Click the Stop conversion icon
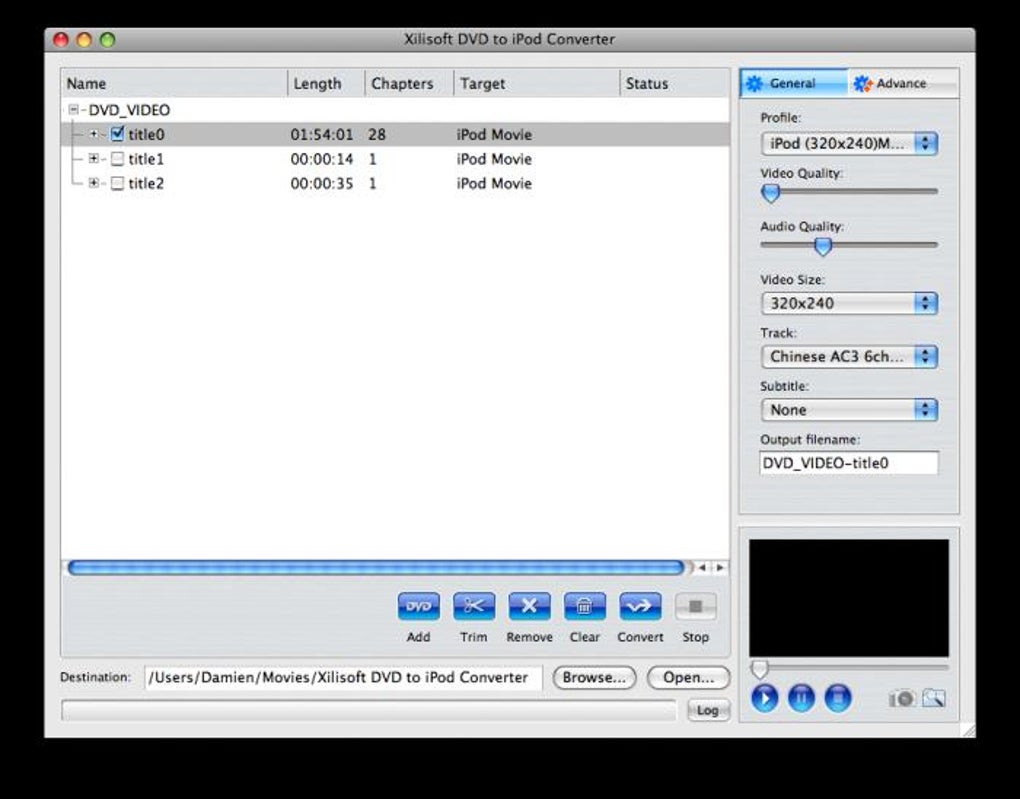 click(x=695, y=606)
